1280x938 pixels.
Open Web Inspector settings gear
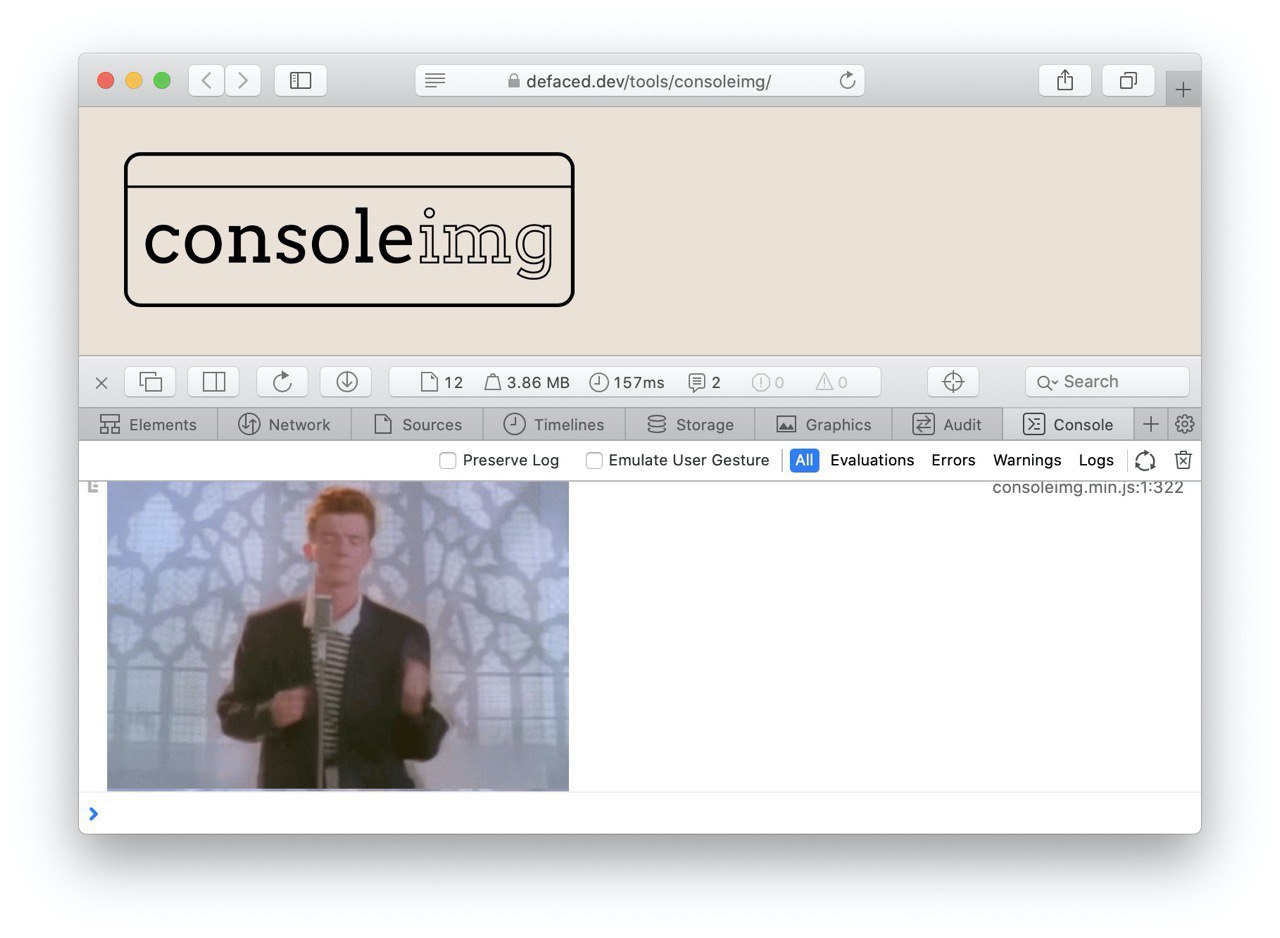pyautogui.click(x=1185, y=424)
